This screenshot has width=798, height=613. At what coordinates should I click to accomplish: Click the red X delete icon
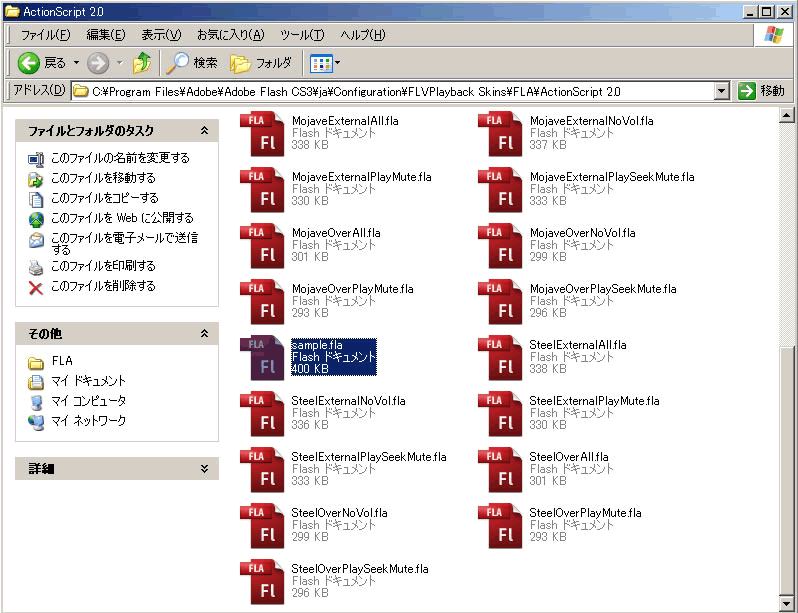click(36, 288)
